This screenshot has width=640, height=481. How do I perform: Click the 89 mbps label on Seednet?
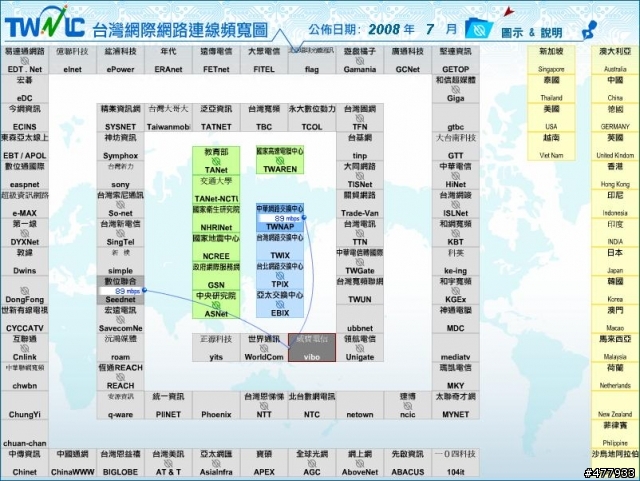pos(127,291)
